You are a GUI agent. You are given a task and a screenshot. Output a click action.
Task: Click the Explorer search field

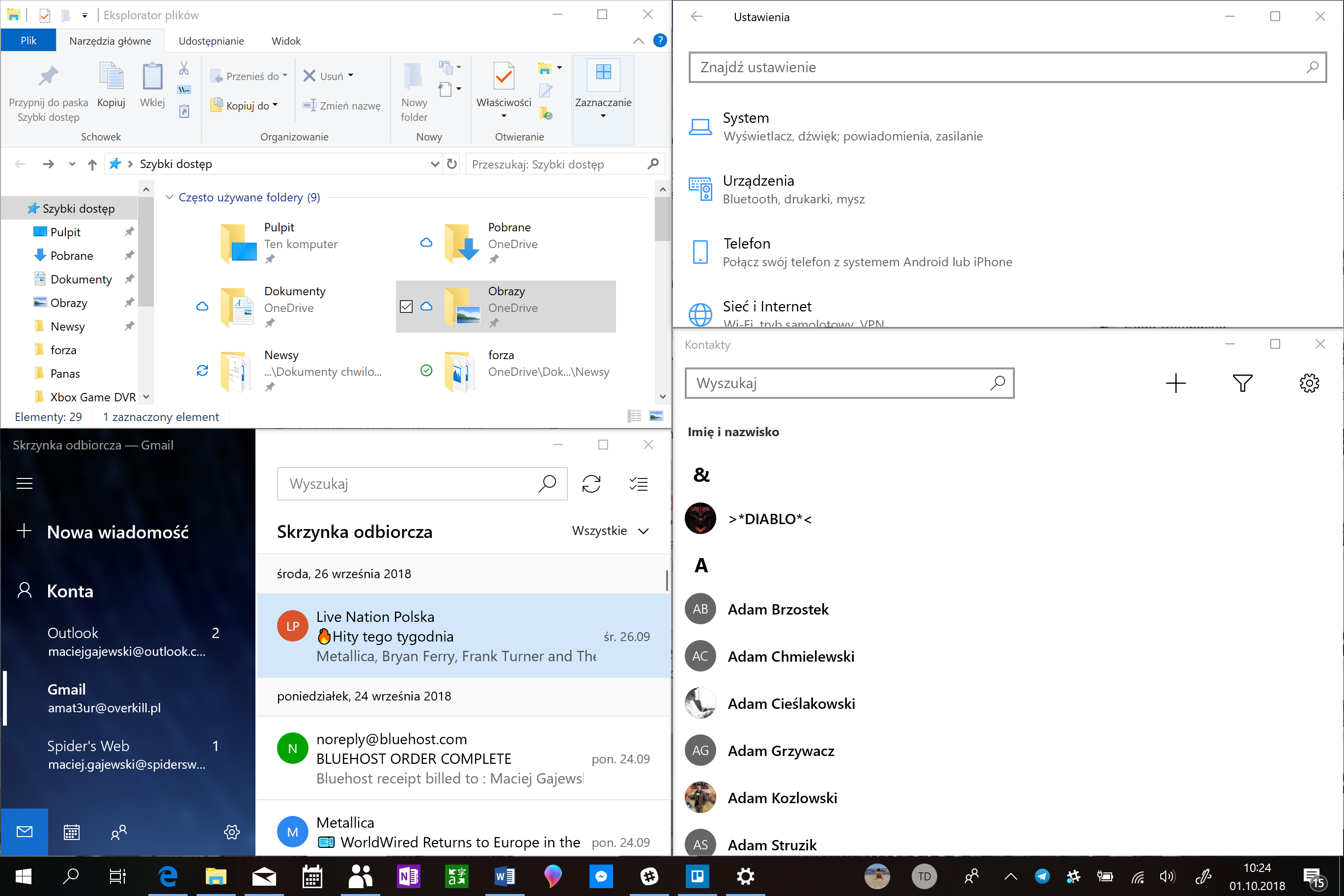[x=565, y=164]
